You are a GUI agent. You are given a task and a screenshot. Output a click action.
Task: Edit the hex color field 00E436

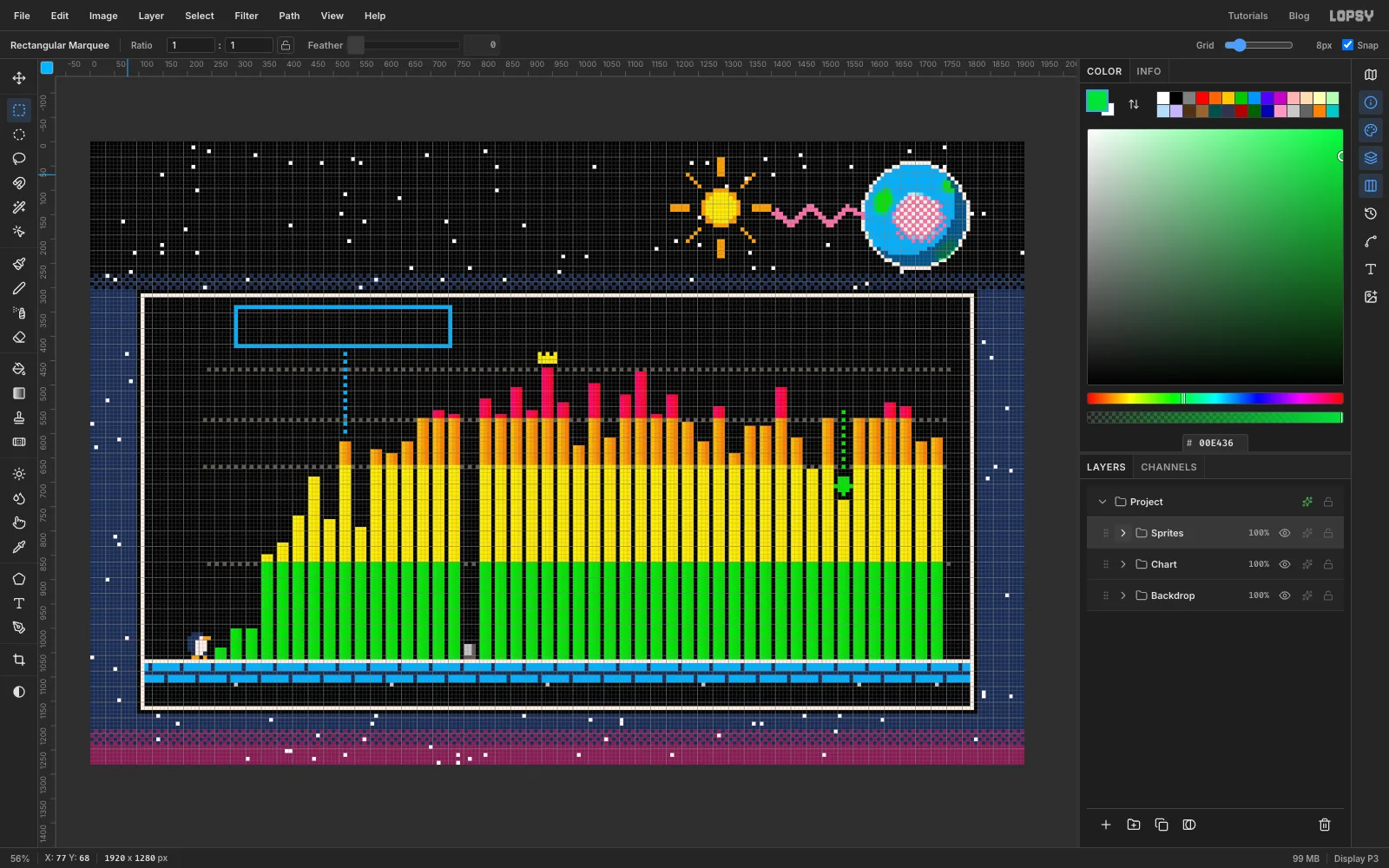pyautogui.click(x=1215, y=443)
